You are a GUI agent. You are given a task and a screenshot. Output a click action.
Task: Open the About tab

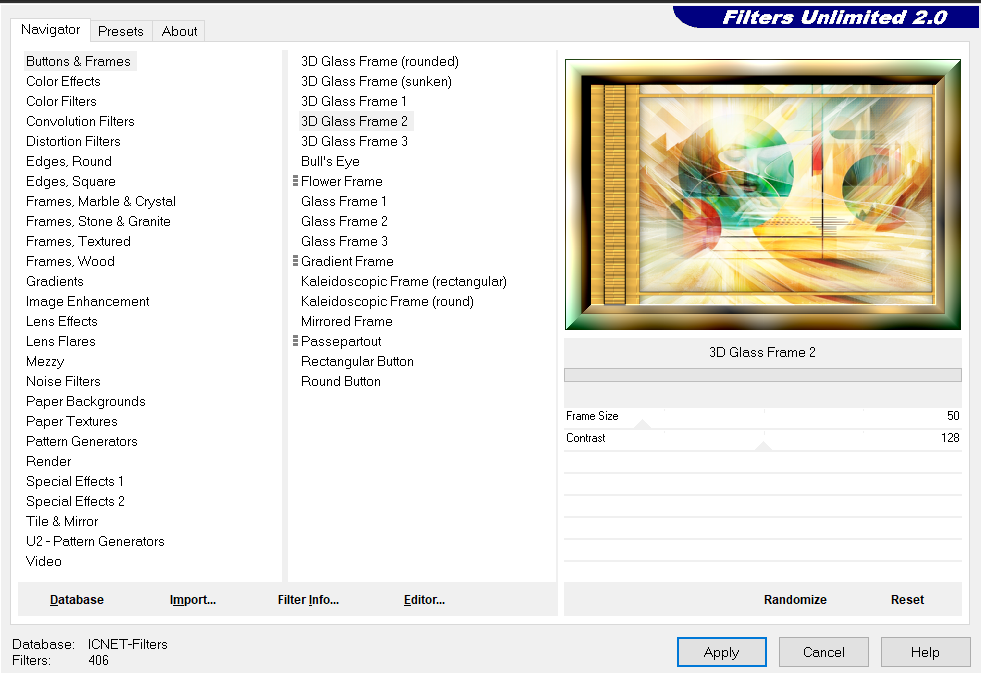coord(180,31)
